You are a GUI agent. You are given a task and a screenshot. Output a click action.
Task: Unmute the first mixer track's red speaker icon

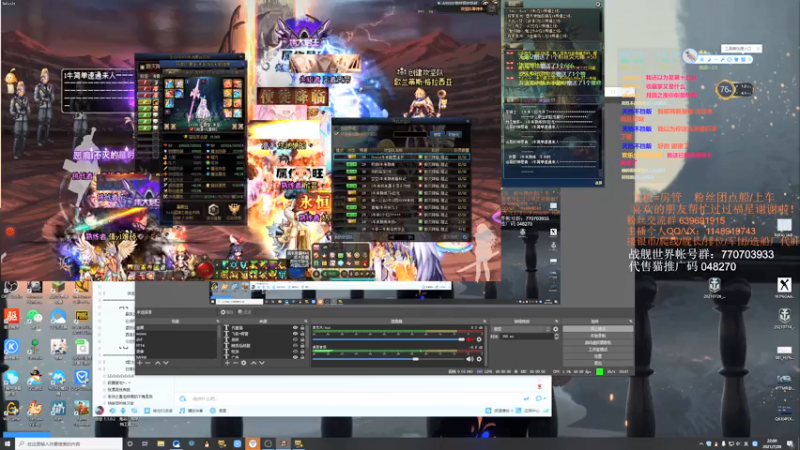click(x=470, y=339)
